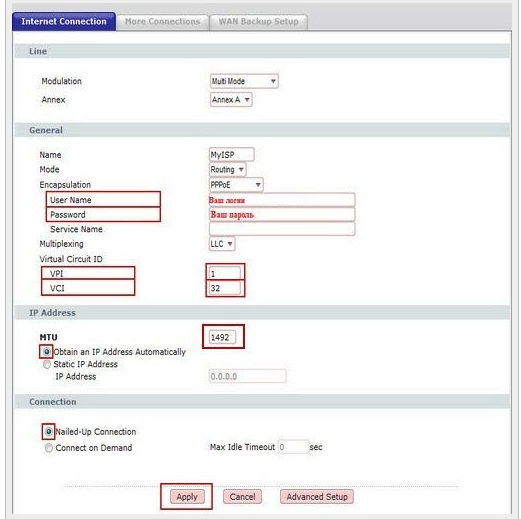521x519 pixels.
Task: Select the Static IP Address option
Action: [47, 364]
